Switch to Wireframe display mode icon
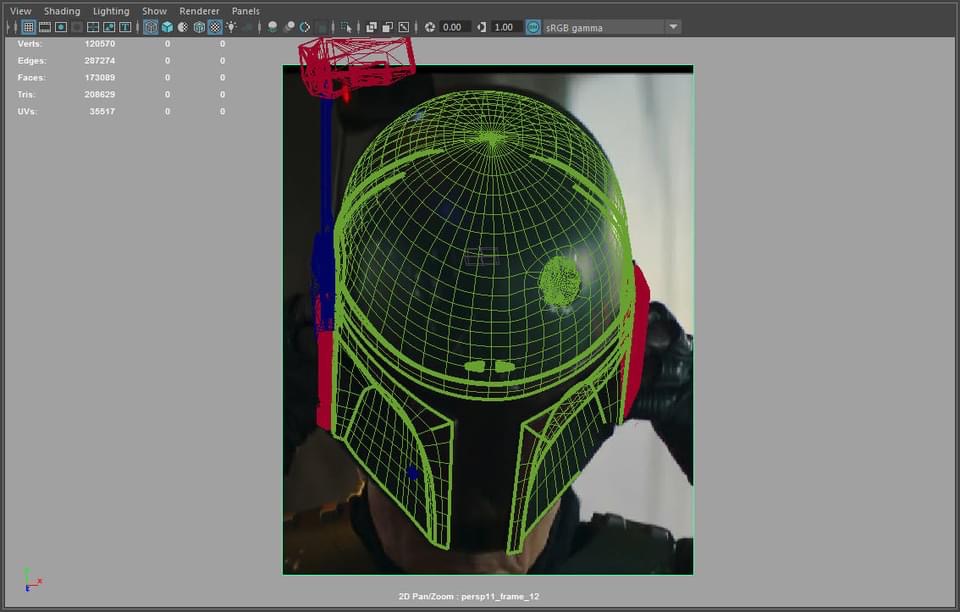The height and width of the screenshot is (612, 960). [x=151, y=27]
